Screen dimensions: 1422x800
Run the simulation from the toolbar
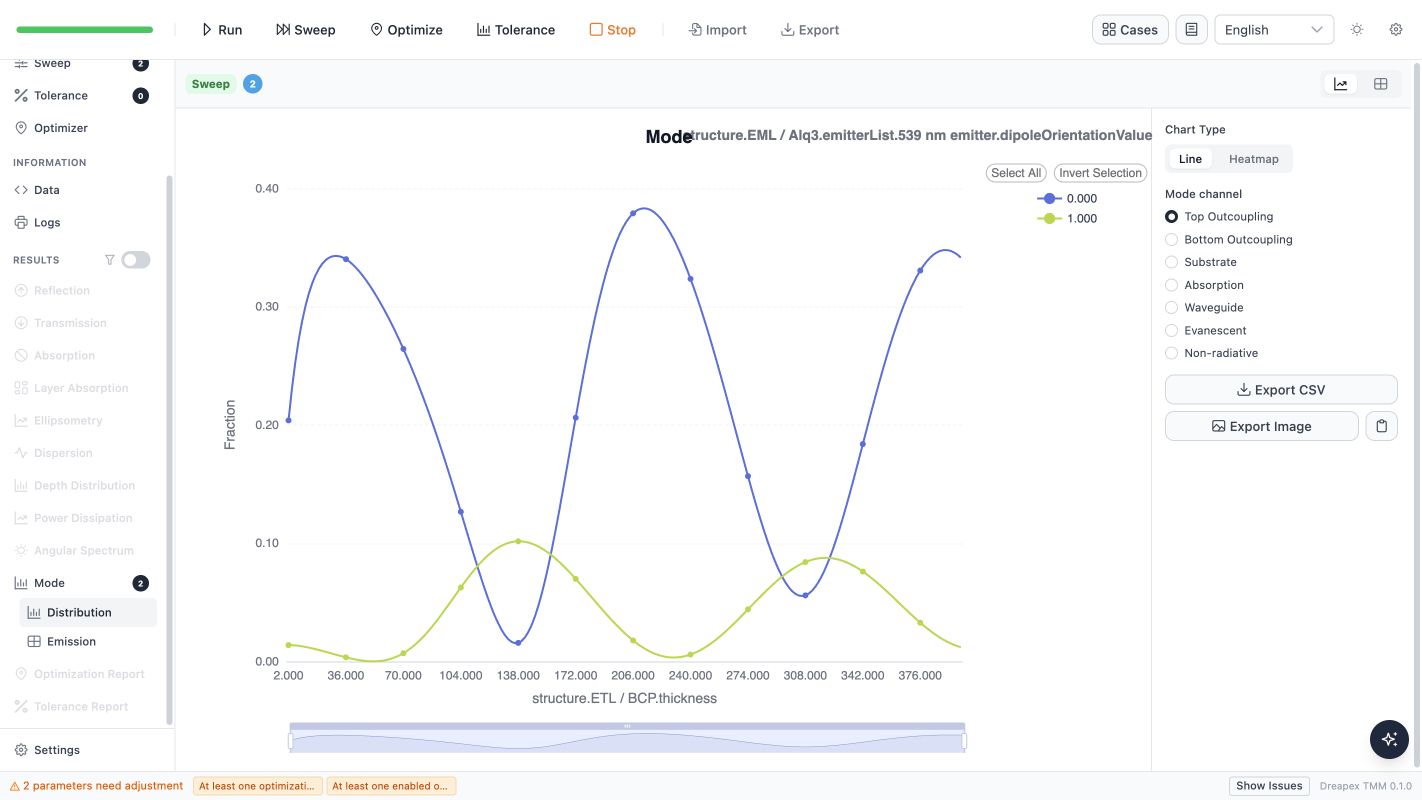222,30
